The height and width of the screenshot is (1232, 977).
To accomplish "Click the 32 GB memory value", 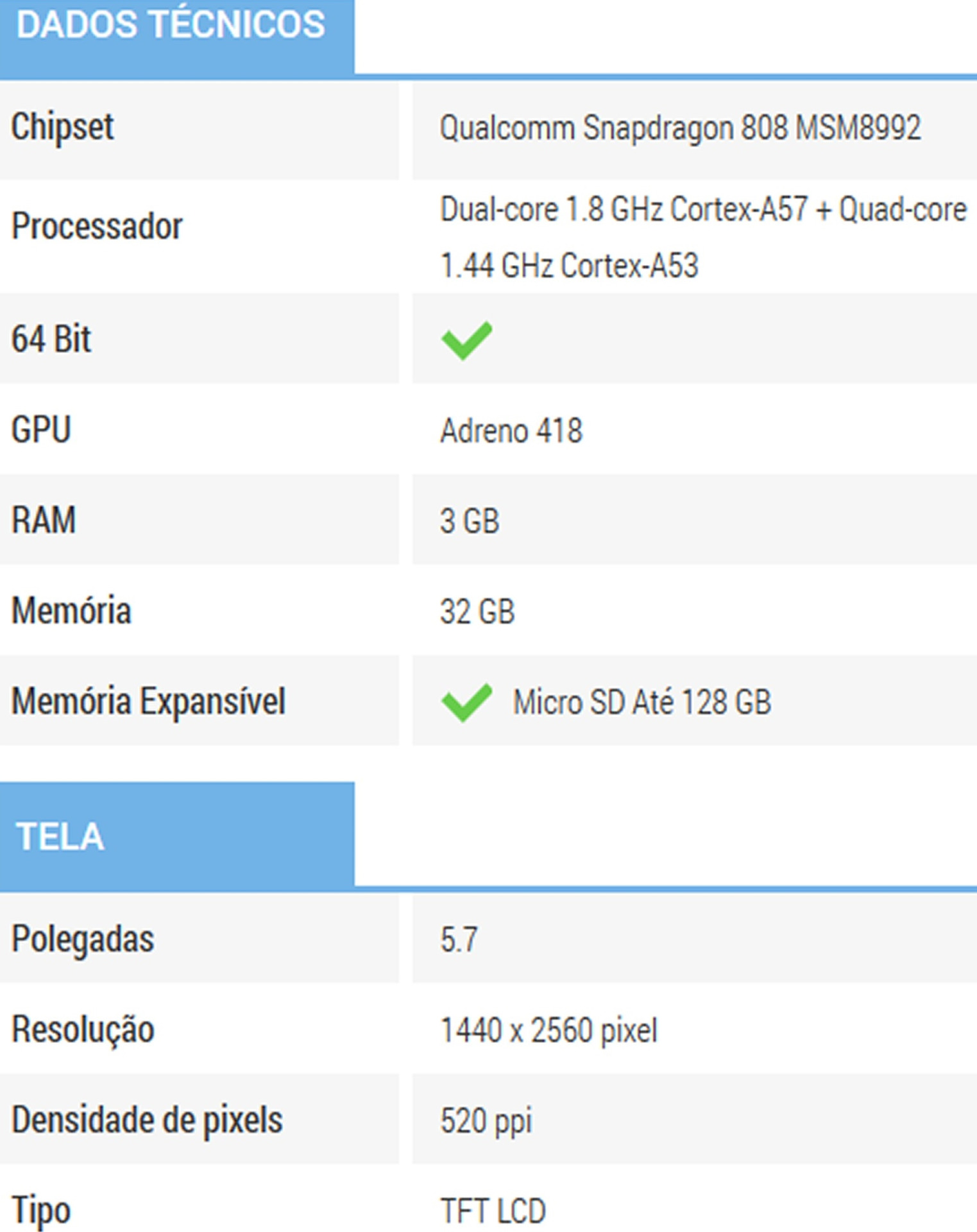I will click(477, 612).
